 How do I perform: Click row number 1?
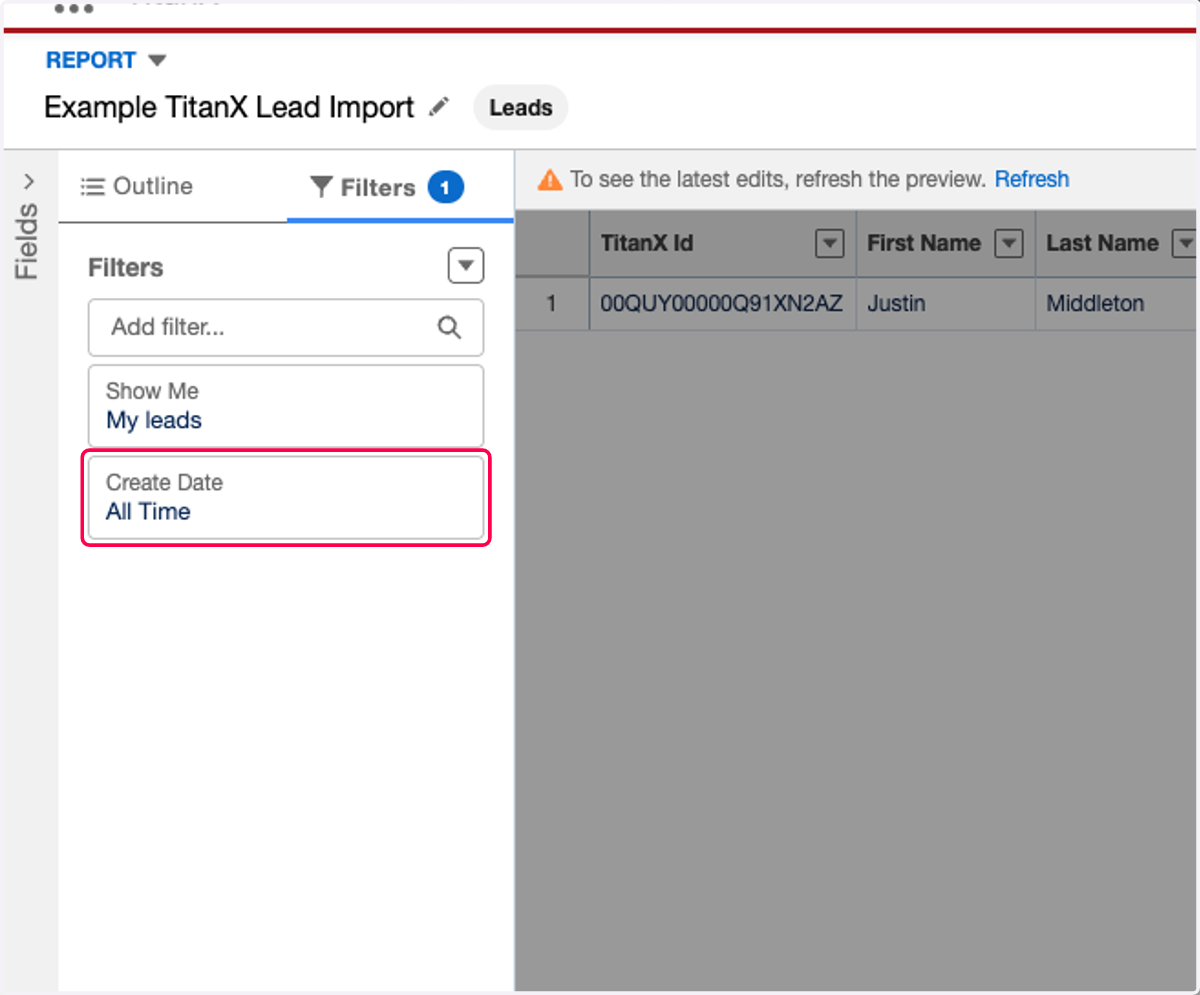[x=552, y=303]
